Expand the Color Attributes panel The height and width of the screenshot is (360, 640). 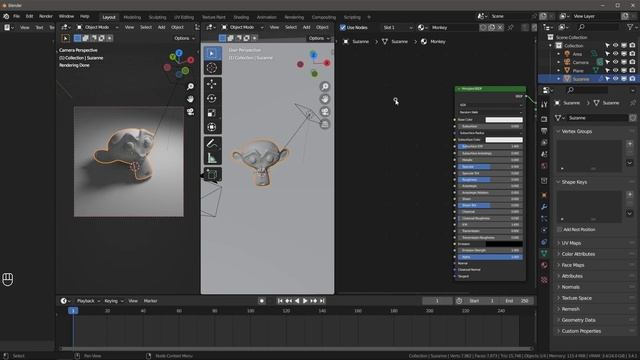click(578, 254)
